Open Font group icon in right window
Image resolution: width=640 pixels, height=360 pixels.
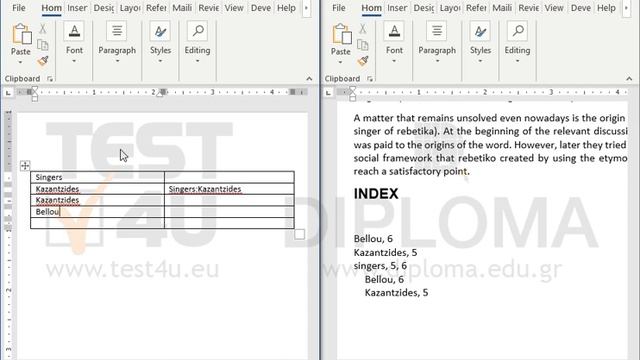coord(394,31)
